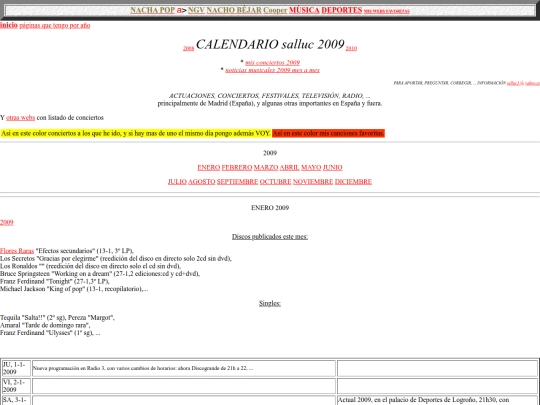Jump to MAYO month
540x405 pixels.
311,168
